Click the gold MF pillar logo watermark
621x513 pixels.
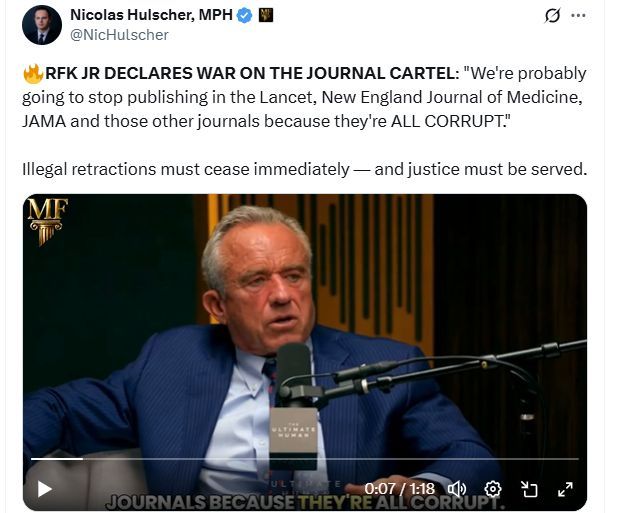(48, 221)
